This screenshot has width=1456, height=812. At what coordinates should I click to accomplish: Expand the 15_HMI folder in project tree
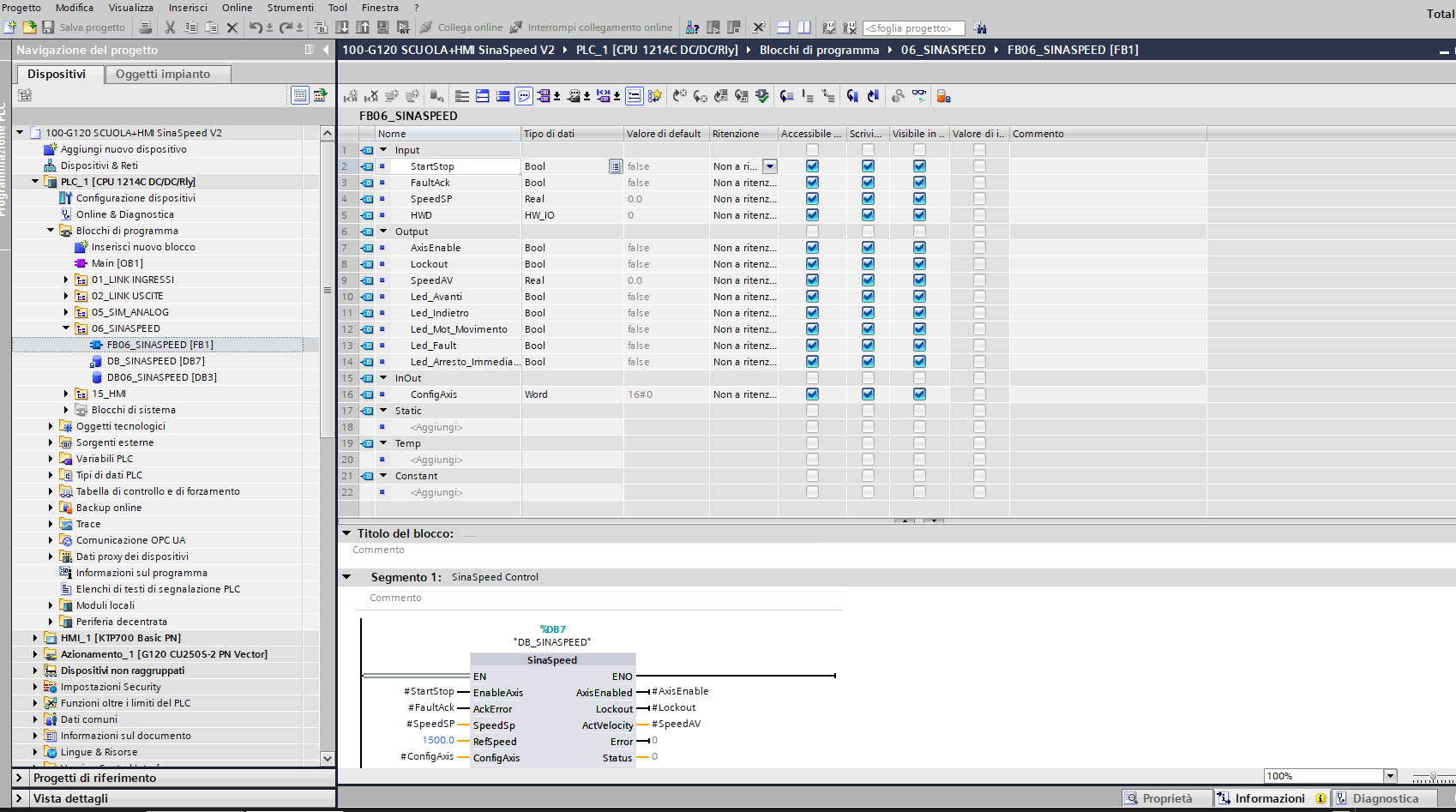66,394
